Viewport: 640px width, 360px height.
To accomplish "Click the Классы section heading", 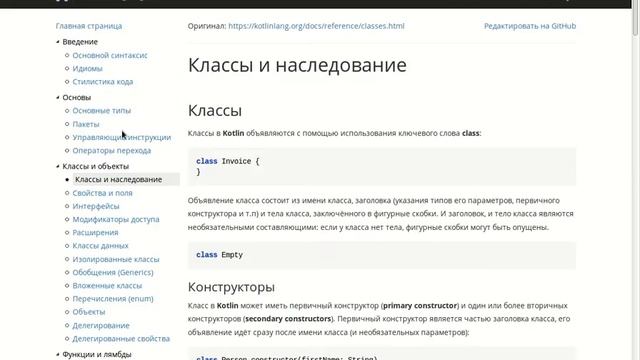I will pyautogui.click(x=215, y=111).
